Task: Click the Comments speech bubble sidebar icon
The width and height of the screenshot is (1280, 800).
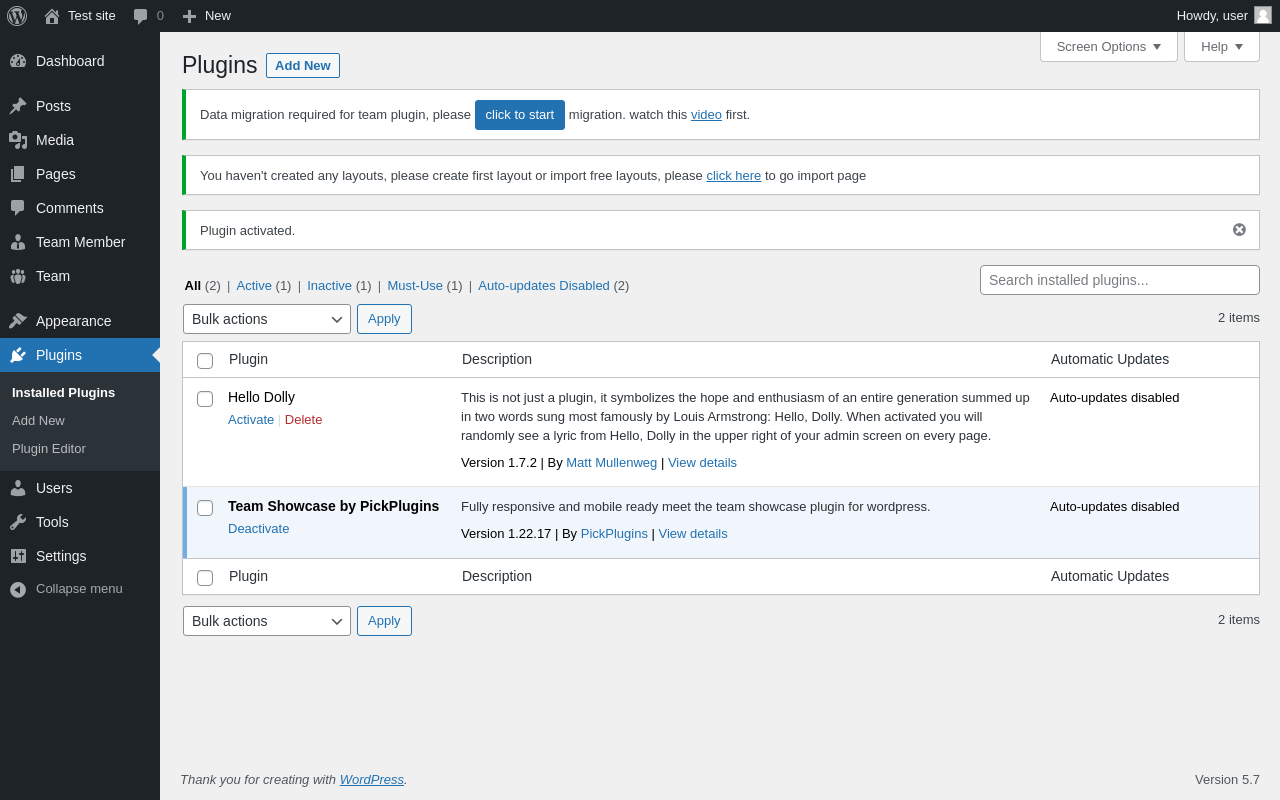Action: click(x=18, y=208)
